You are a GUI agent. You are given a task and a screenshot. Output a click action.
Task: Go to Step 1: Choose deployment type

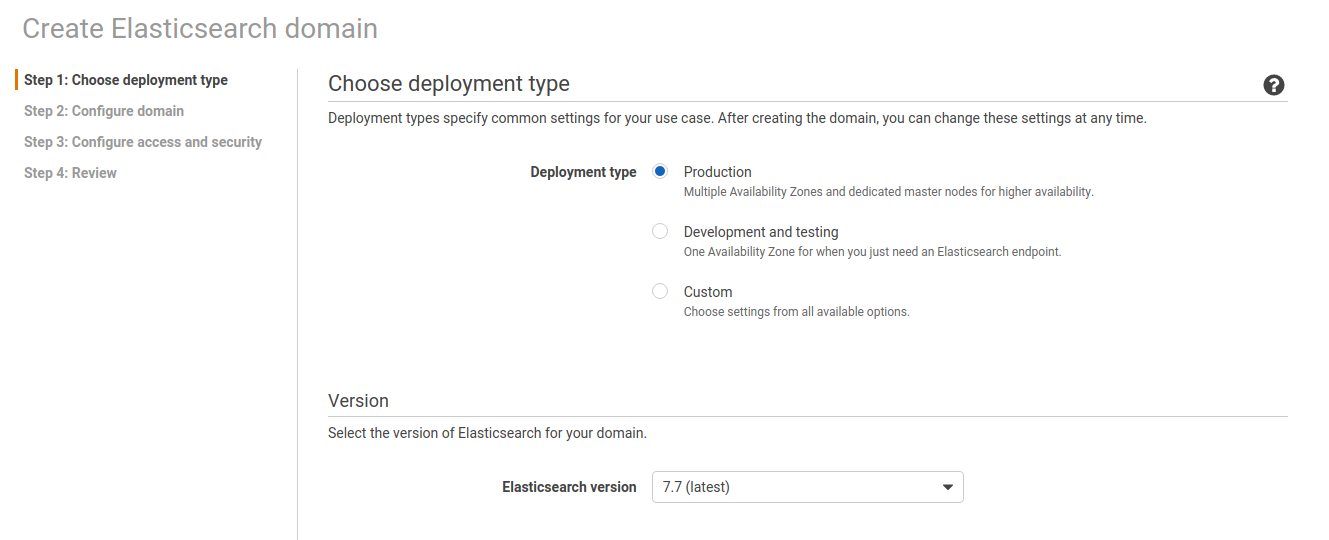click(x=126, y=80)
